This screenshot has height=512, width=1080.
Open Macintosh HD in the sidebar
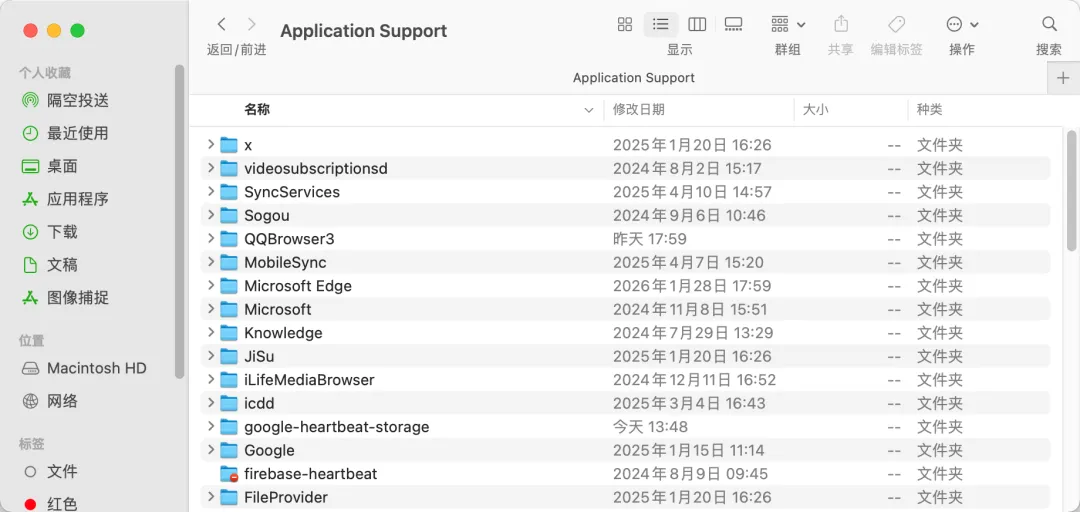(96, 368)
